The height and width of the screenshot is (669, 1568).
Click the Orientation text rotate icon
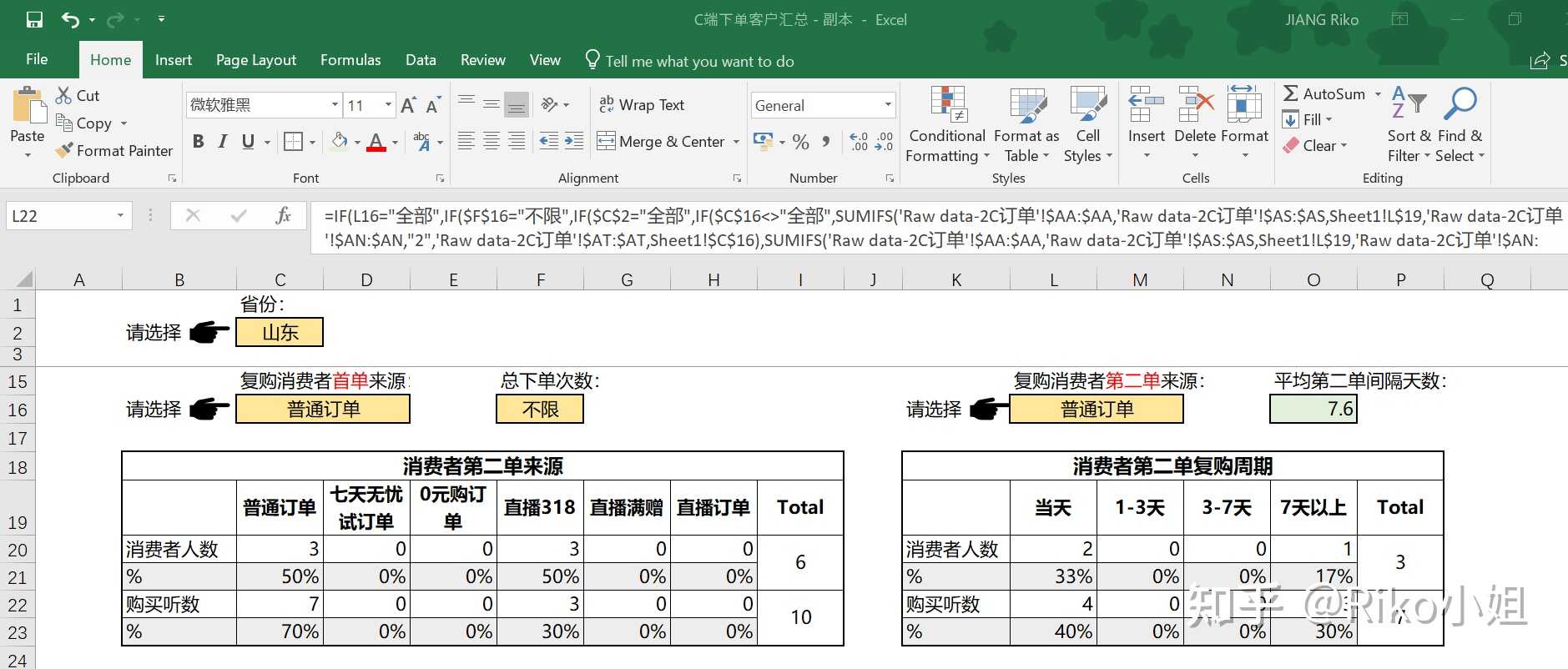(549, 104)
